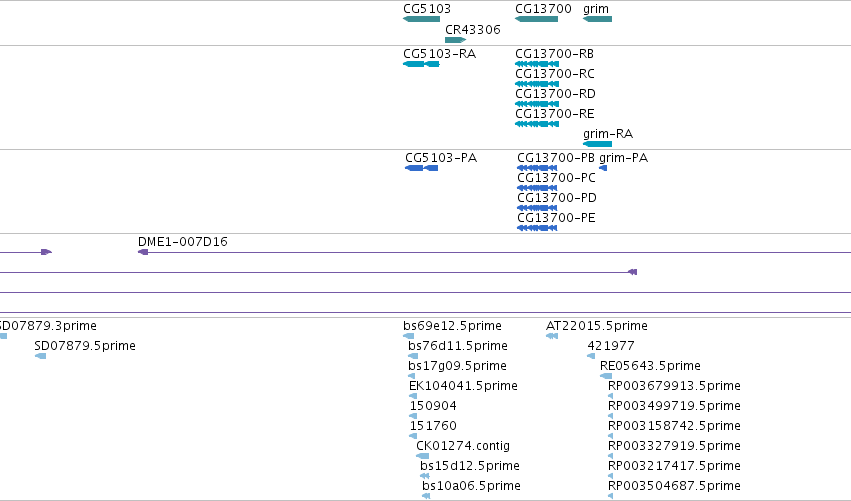The width and height of the screenshot is (851, 501).
Task: Select EST bs10a06.5prime
Action: [426, 496]
